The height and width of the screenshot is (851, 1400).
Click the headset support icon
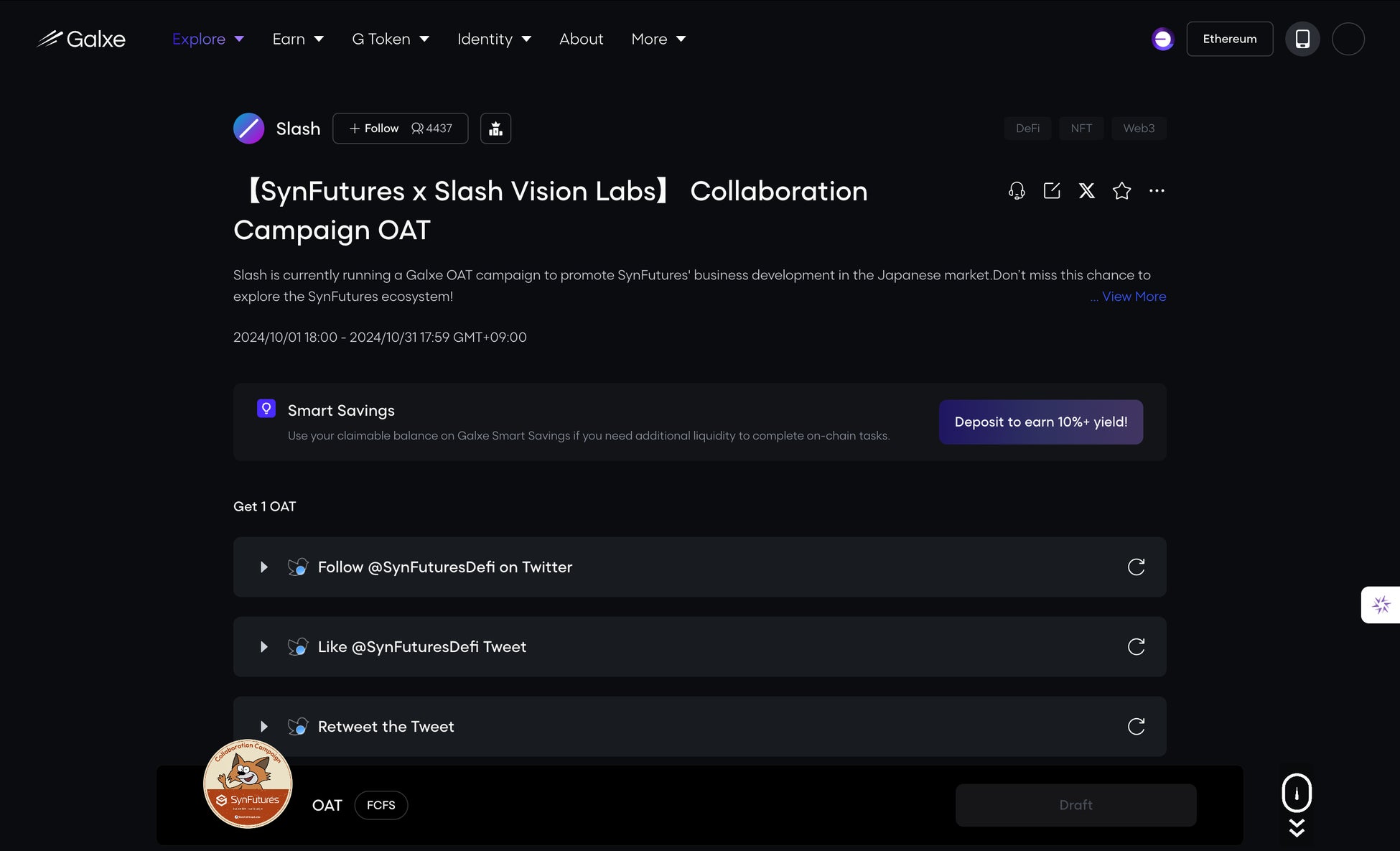tap(1017, 190)
